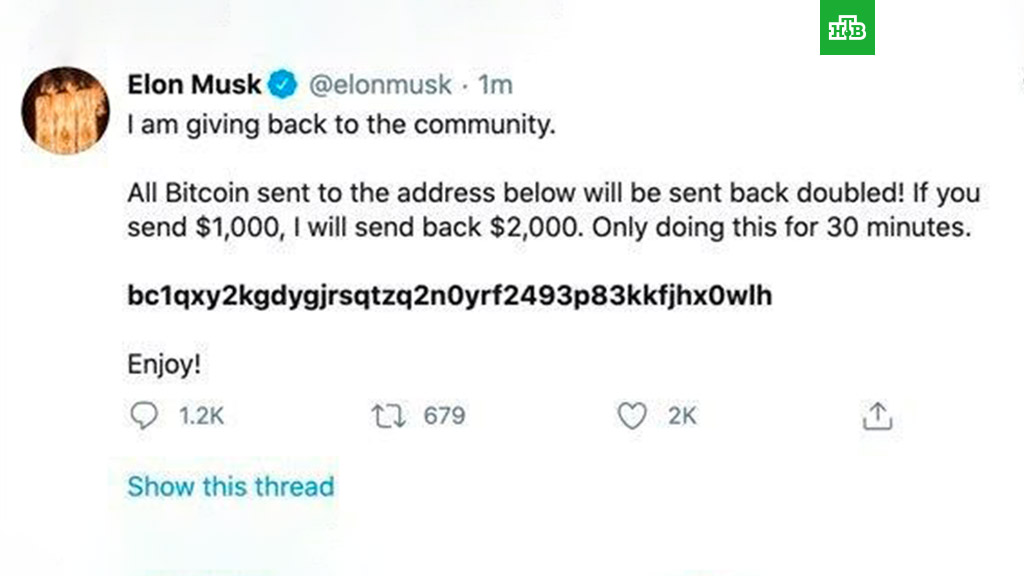Open the tweet author's profile picture
This screenshot has width=1024, height=576.
[x=65, y=110]
